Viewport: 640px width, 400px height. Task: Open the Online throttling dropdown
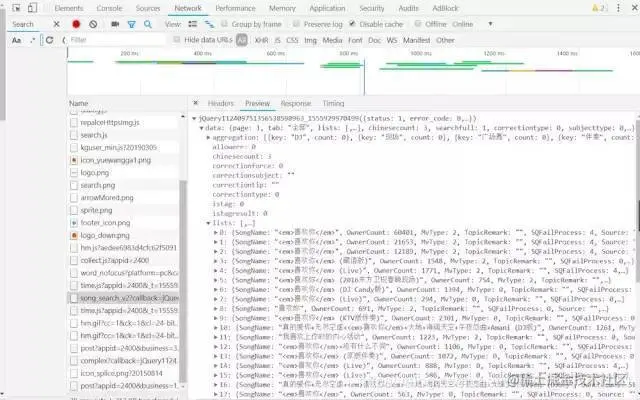472,24
